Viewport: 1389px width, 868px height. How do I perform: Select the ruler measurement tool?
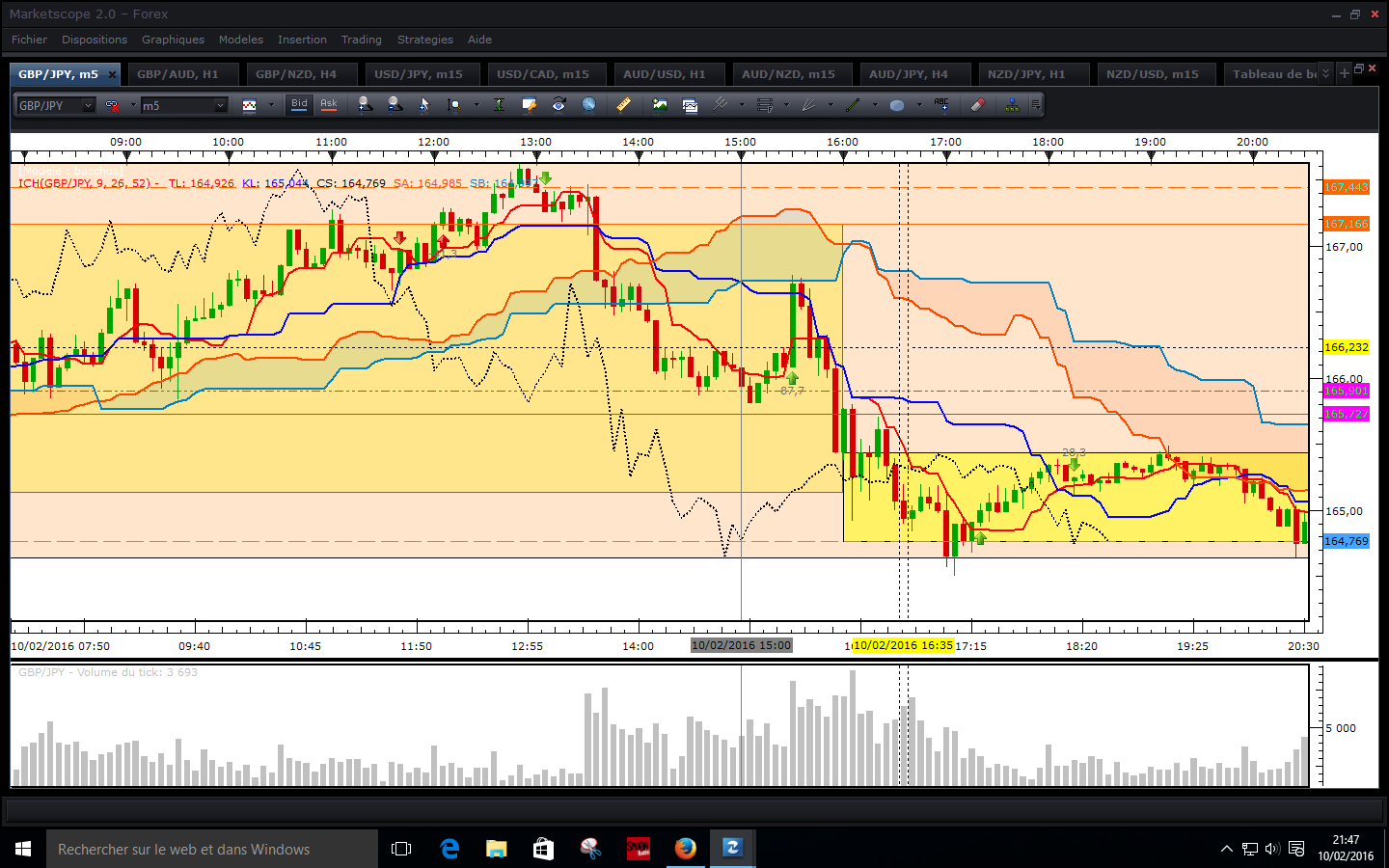[x=623, y=104]
